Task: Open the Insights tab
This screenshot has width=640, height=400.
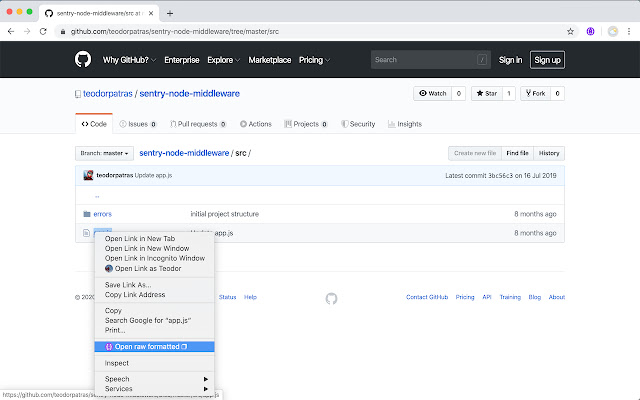Action: coord(403,124)
